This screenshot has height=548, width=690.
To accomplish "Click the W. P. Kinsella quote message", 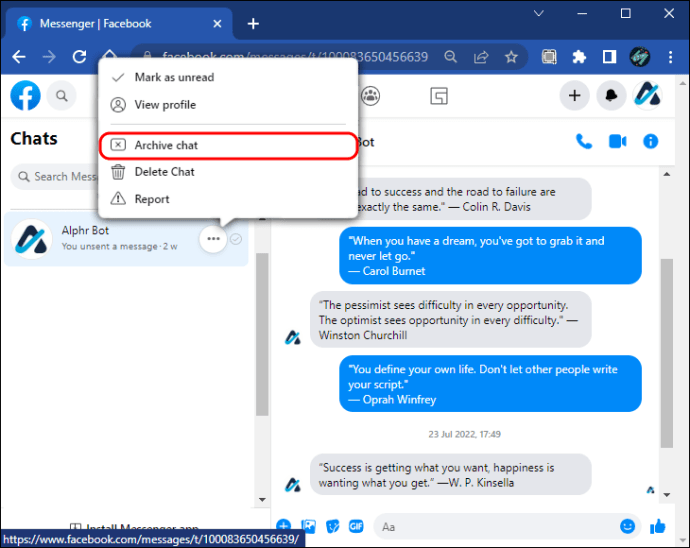I will (x=451, y=475).
